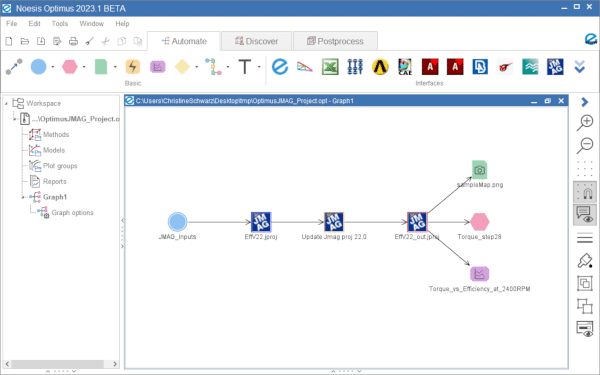Screen dimensions: 600x375
Task: Expand more interfaces with double chevron
Action: tap(580, 67)
